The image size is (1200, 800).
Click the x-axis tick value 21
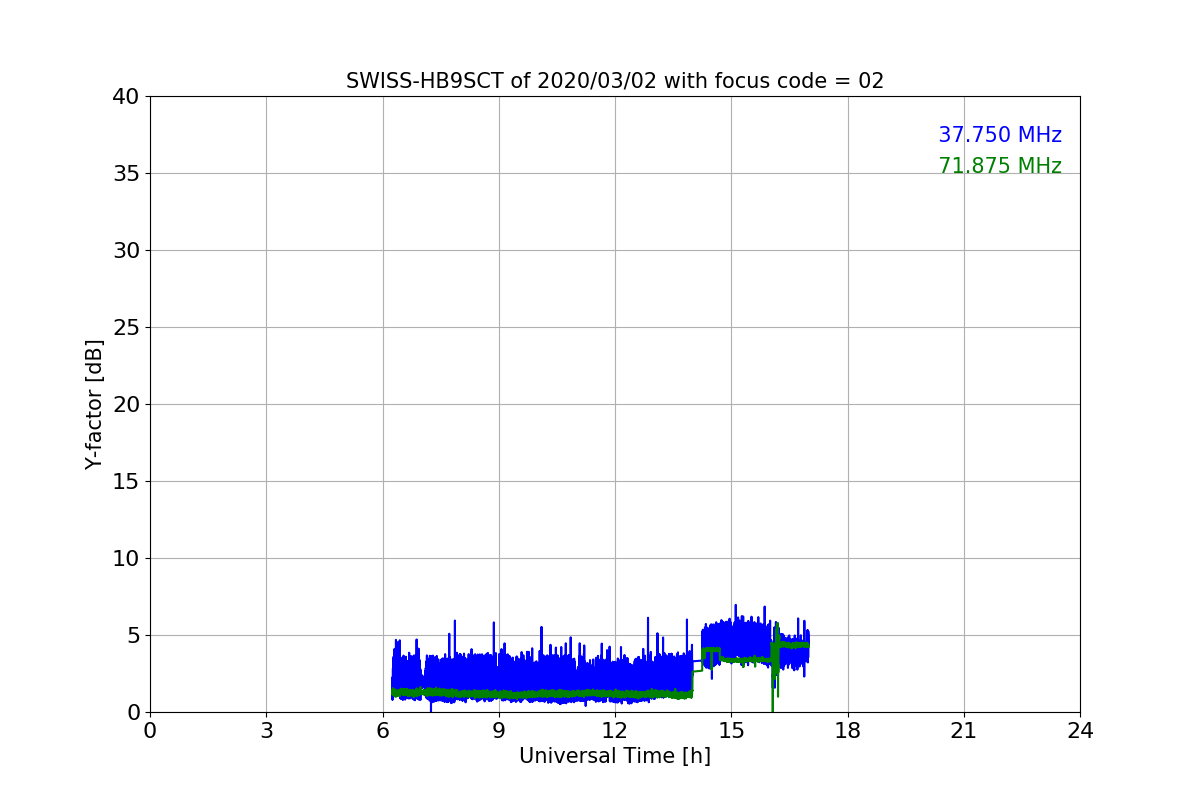(964, 731)
